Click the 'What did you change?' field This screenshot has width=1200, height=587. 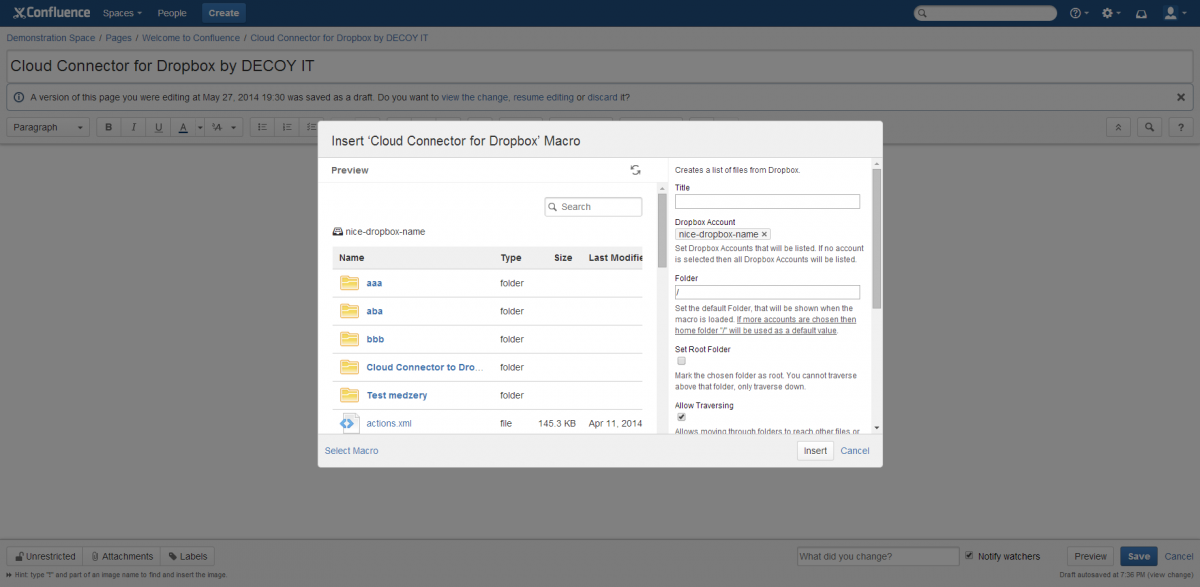(878, 556)
